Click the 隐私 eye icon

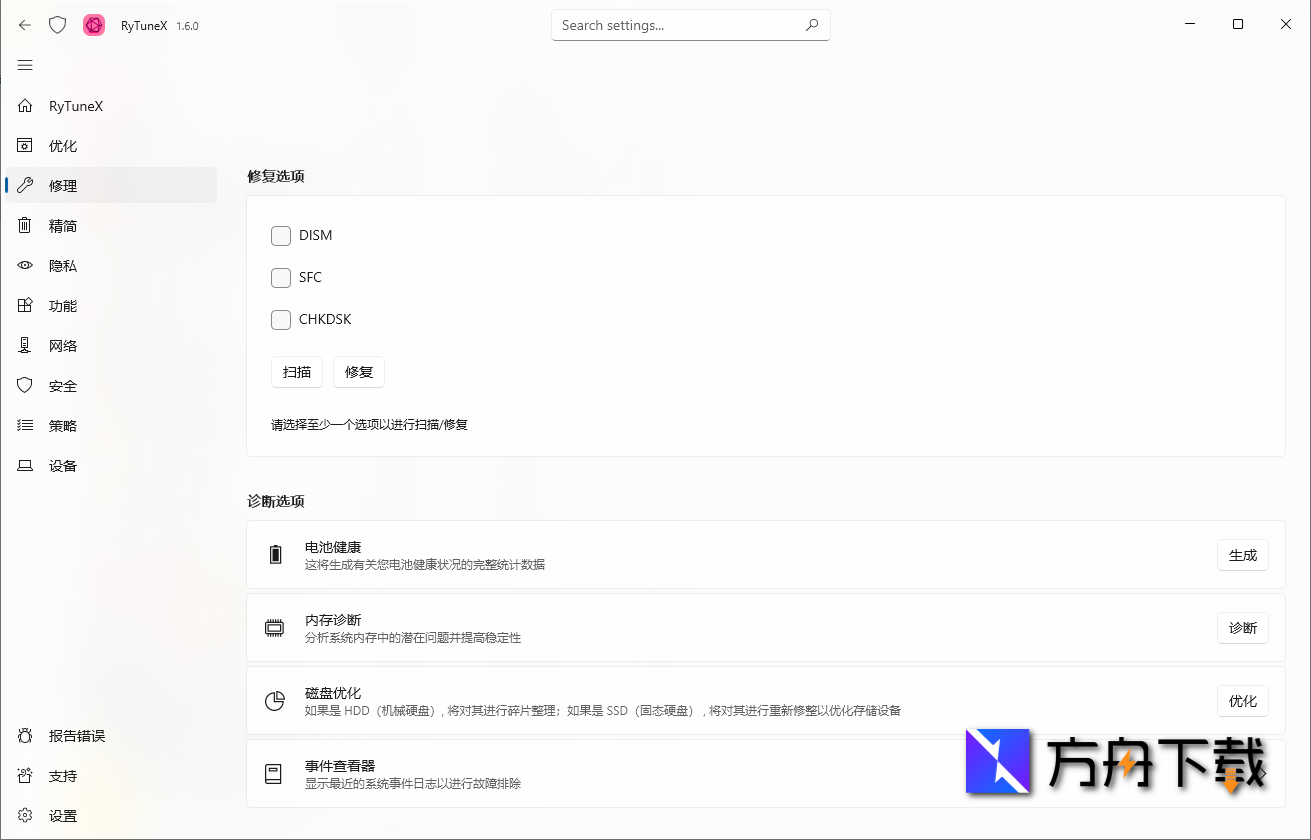(25, 265)
